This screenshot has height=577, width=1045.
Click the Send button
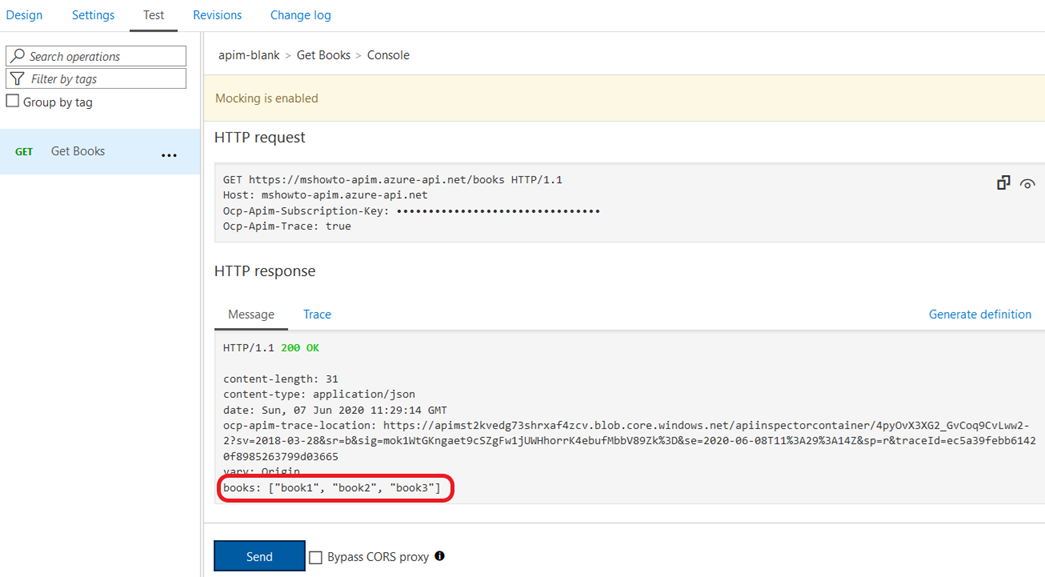[x=259, y=556]
